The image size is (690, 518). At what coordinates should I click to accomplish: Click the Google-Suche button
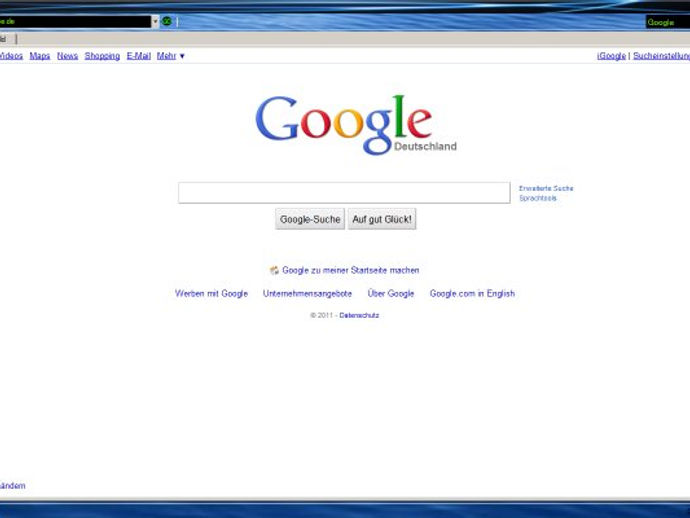[310, 219]
